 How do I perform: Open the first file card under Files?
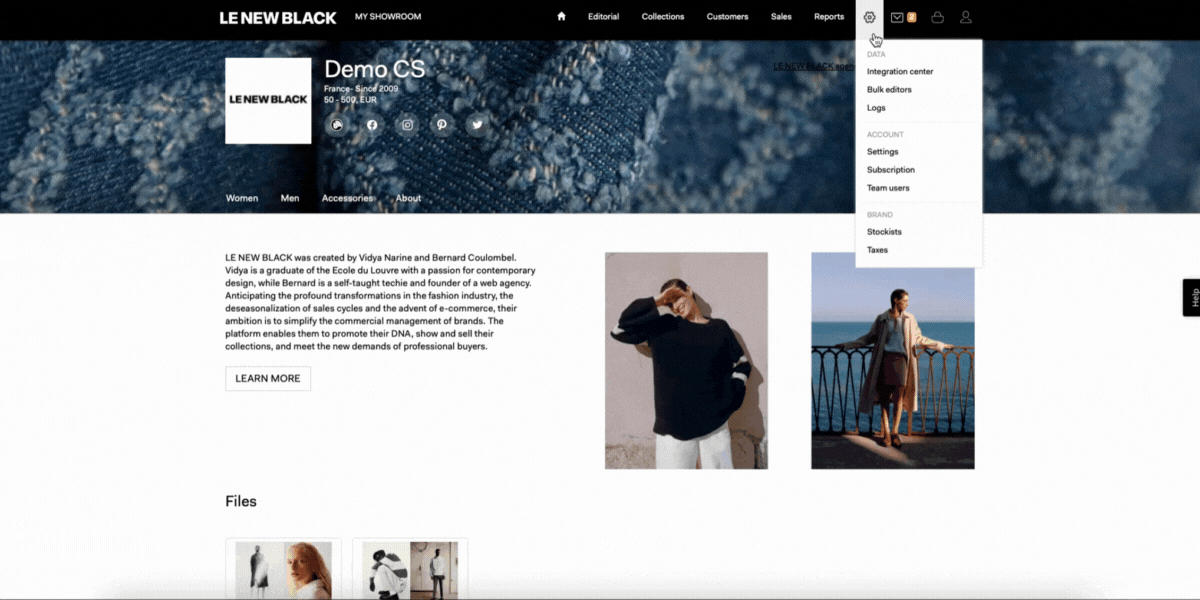click(x=283, y=569)
